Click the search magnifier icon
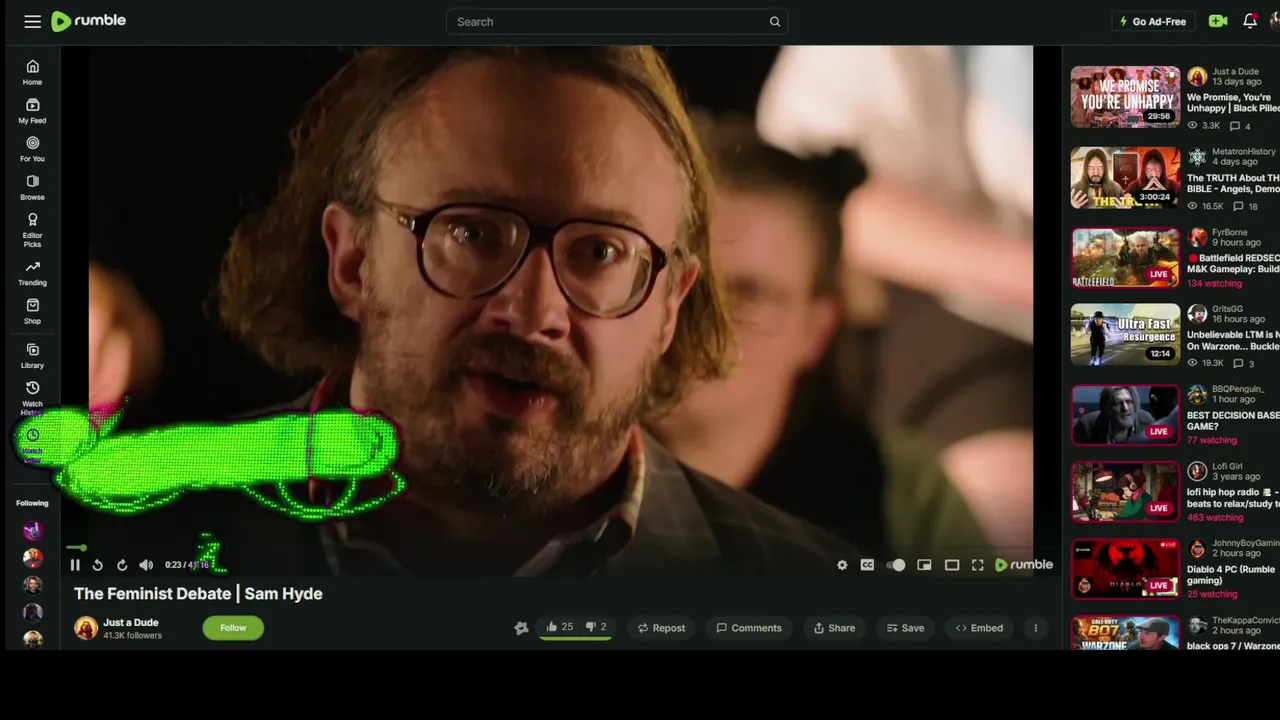This screenshot has width=1280, height=720. (775, 22)
